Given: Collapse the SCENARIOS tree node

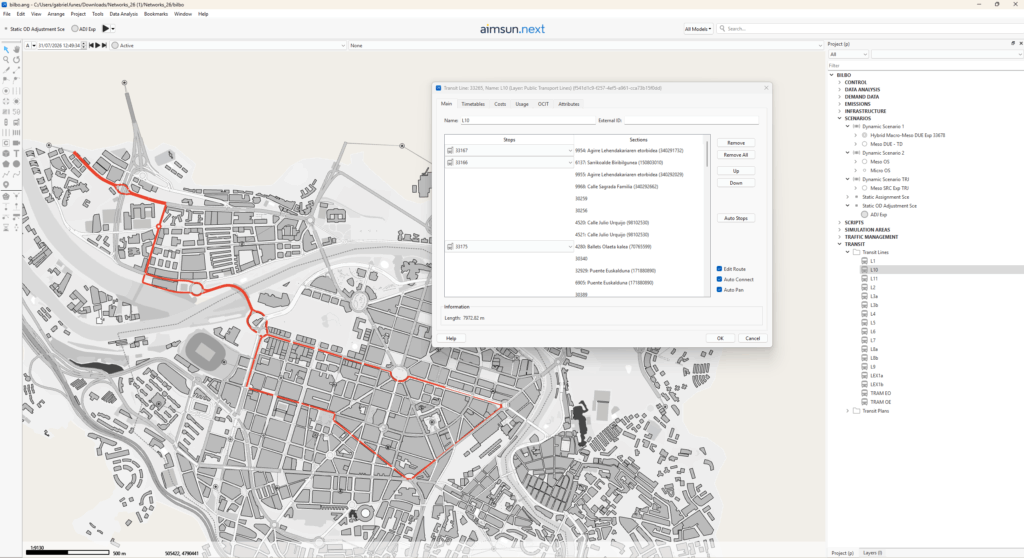Looking at the screenshot, I should tap(839, 118).
